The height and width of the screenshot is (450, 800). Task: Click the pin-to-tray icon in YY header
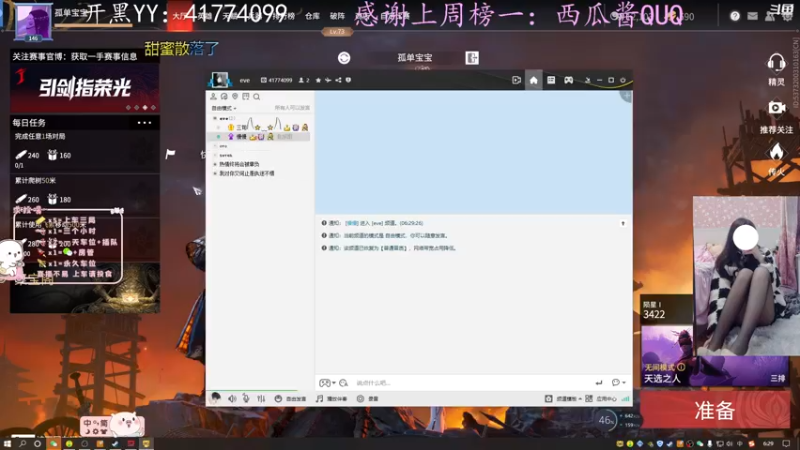(x=587, y=80)
